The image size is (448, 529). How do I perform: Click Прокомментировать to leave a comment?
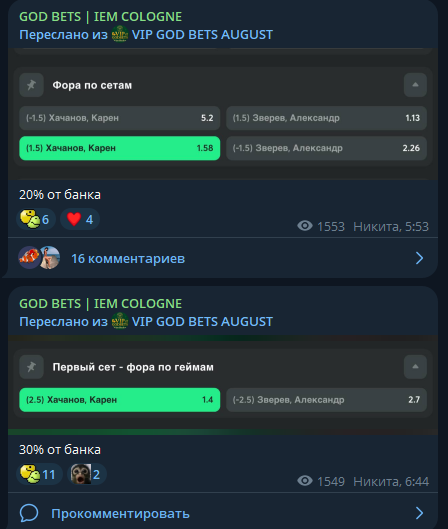(120, 513)
